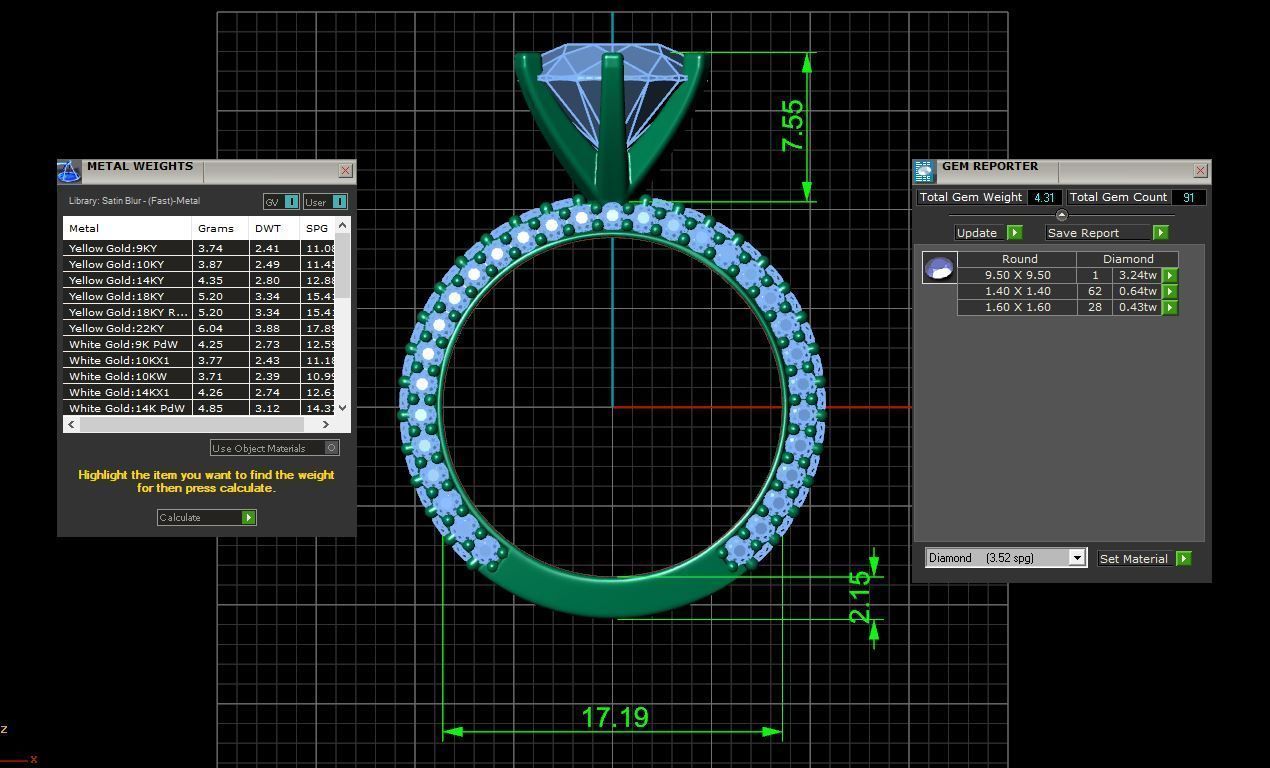Click the Diamond column header in Gem Reporter

pos(1128,259)
